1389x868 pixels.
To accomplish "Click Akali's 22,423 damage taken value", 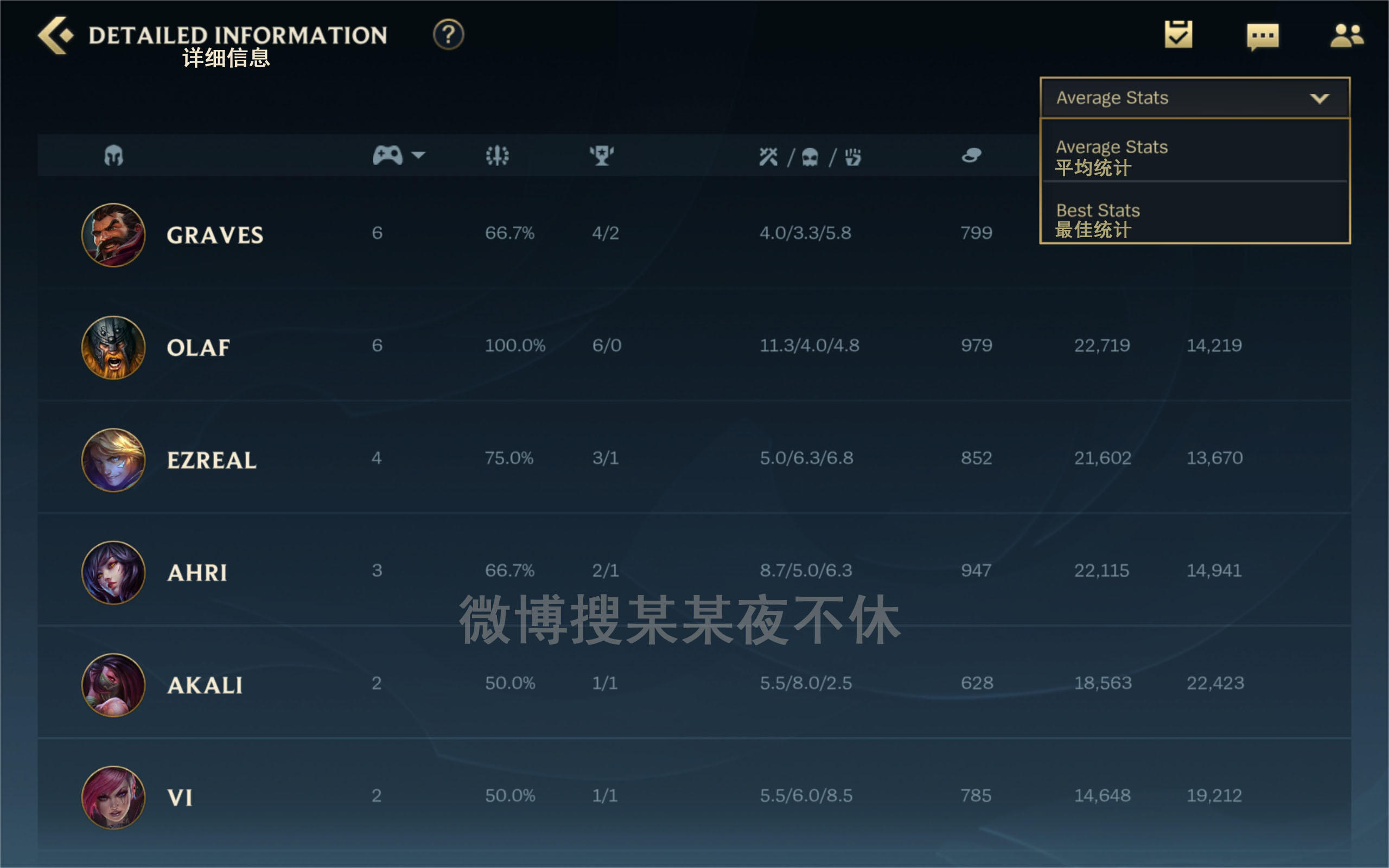I will click(1215, 682).
